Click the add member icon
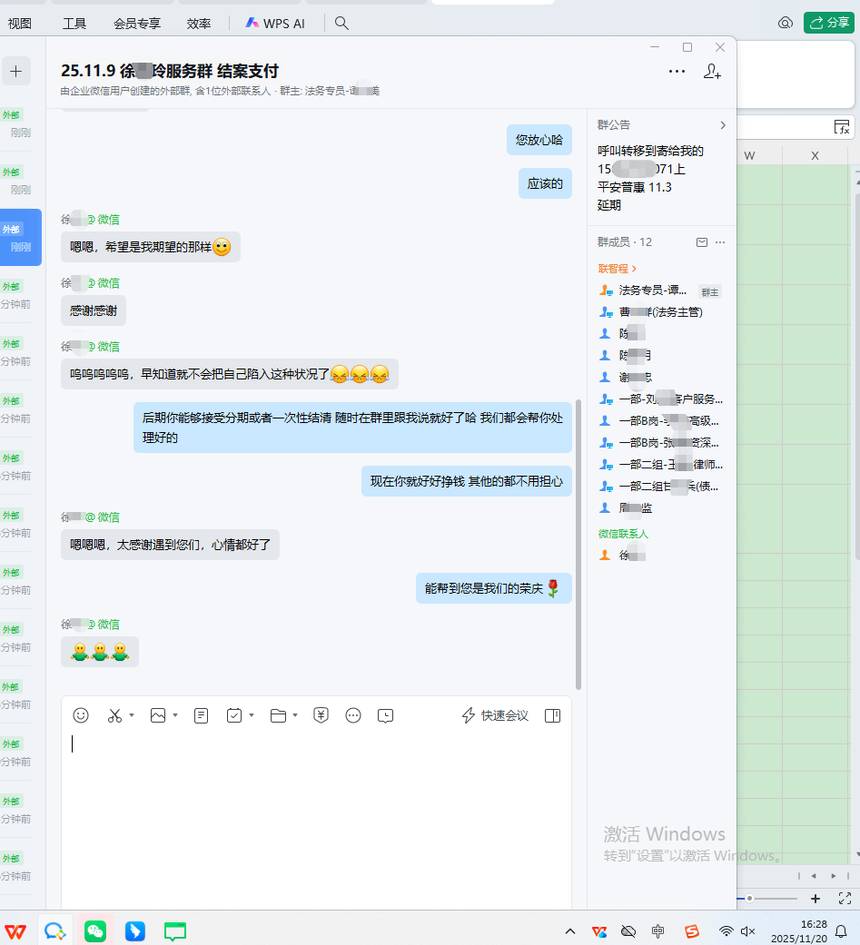The height and width of the screenshot is (945, 860). [x=712, y=71]
